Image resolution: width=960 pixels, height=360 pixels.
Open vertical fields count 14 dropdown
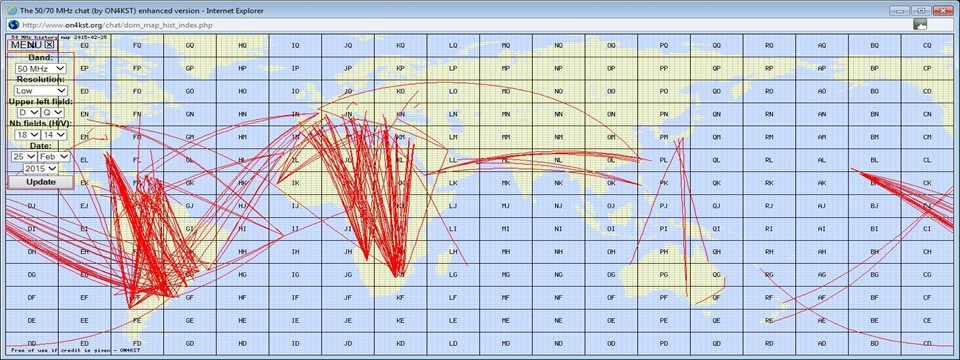[x=53, y=135]
